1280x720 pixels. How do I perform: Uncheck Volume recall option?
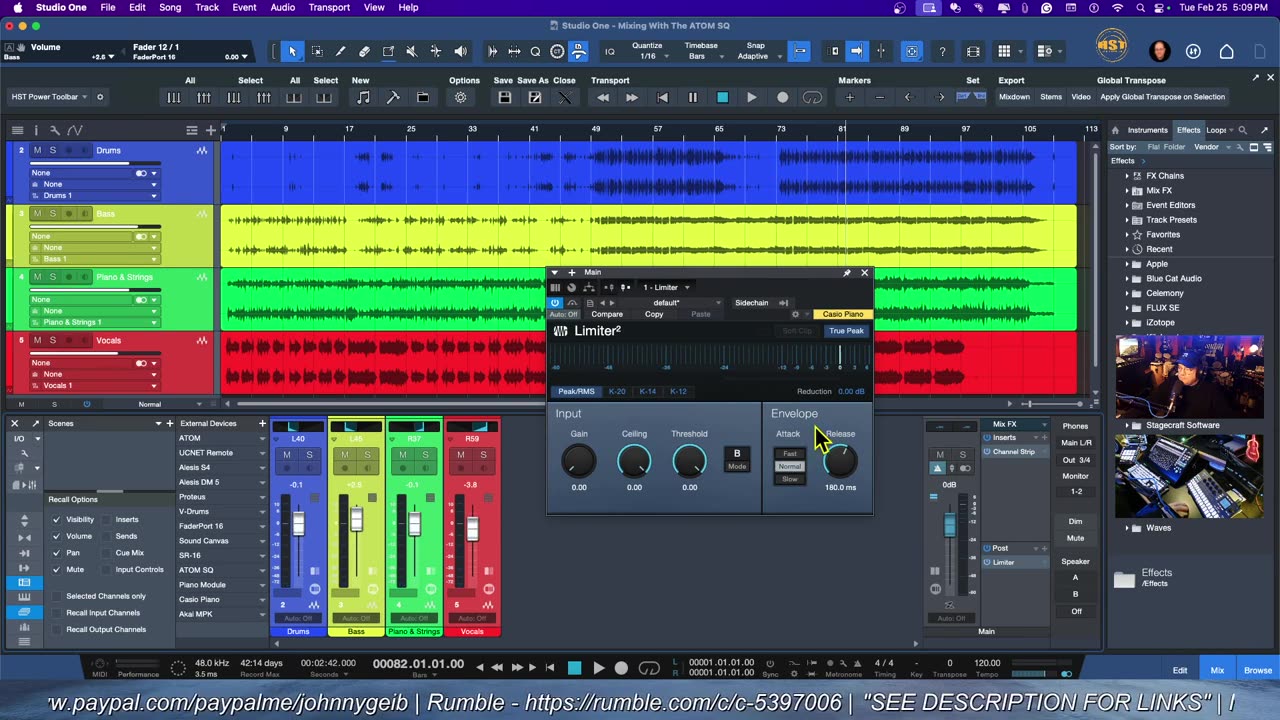click(x=56, y=536)
